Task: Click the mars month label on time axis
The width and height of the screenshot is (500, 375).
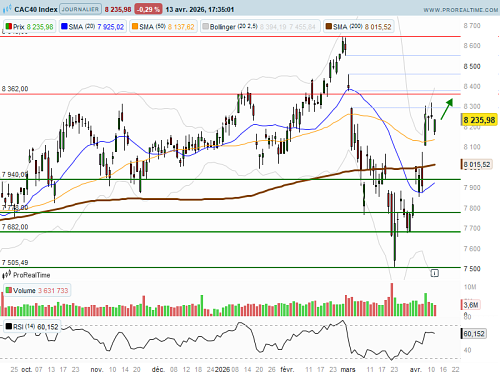Action: pos(348,369)
